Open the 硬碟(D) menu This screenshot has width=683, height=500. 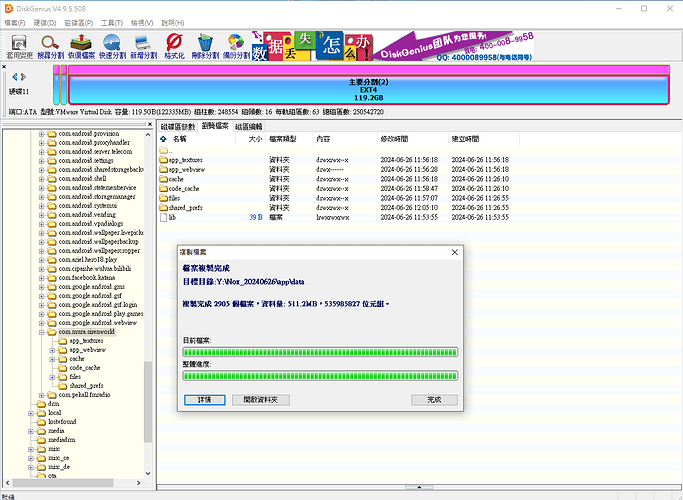click(45, 23)
